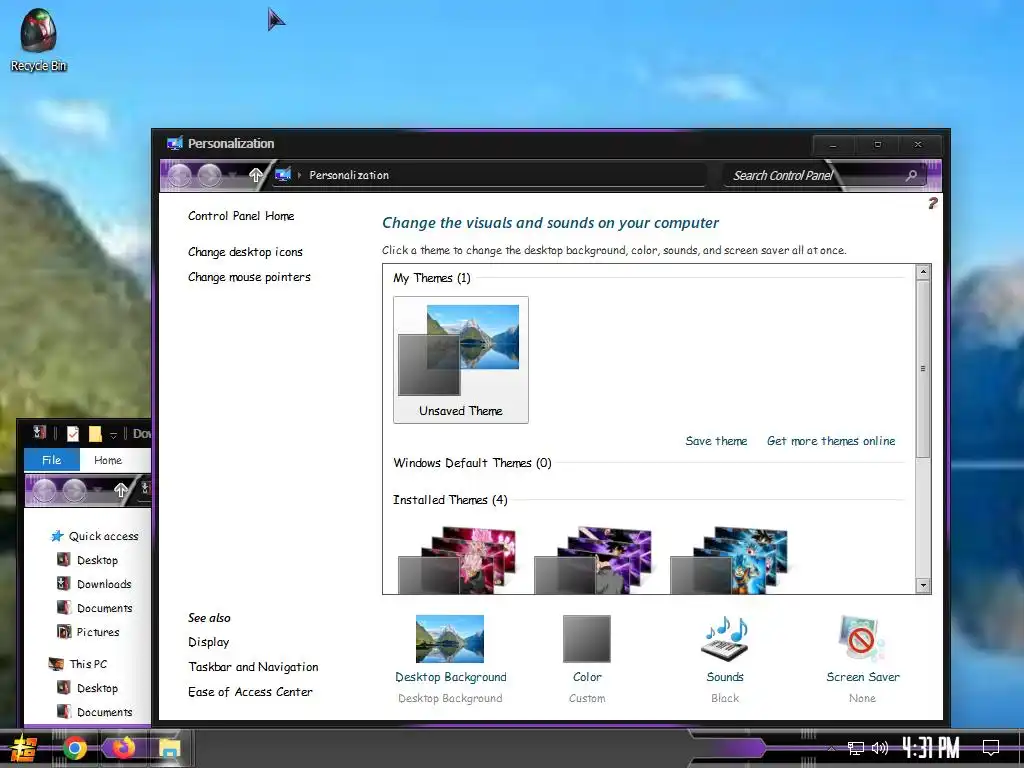Open the Desktop Background settings icon

[450, 639]
